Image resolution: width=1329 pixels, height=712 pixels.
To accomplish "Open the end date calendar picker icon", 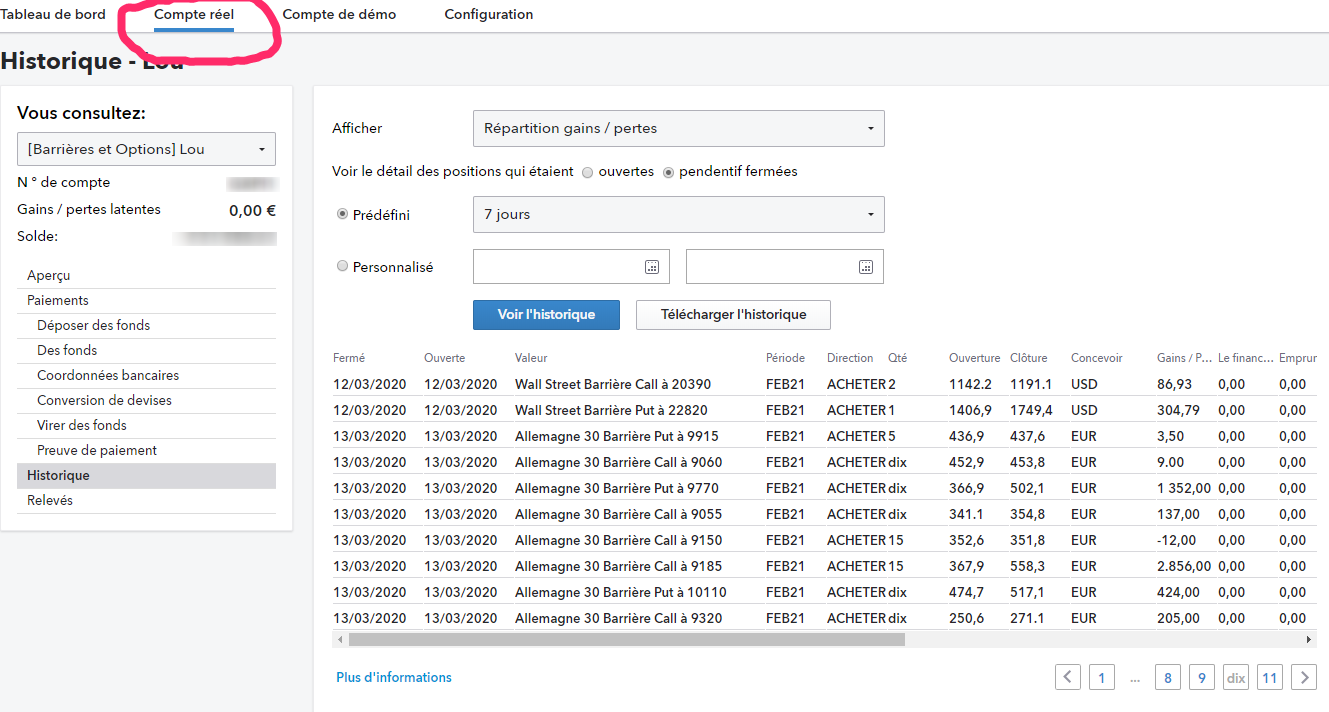I will (866, 267).
